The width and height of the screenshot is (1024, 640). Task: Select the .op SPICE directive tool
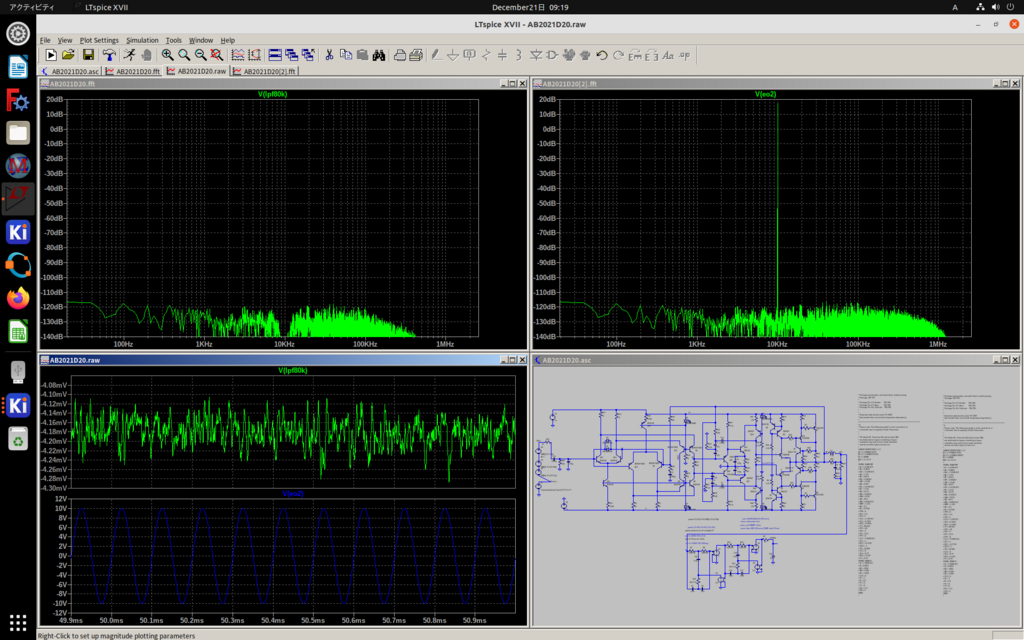coord(684,56)
